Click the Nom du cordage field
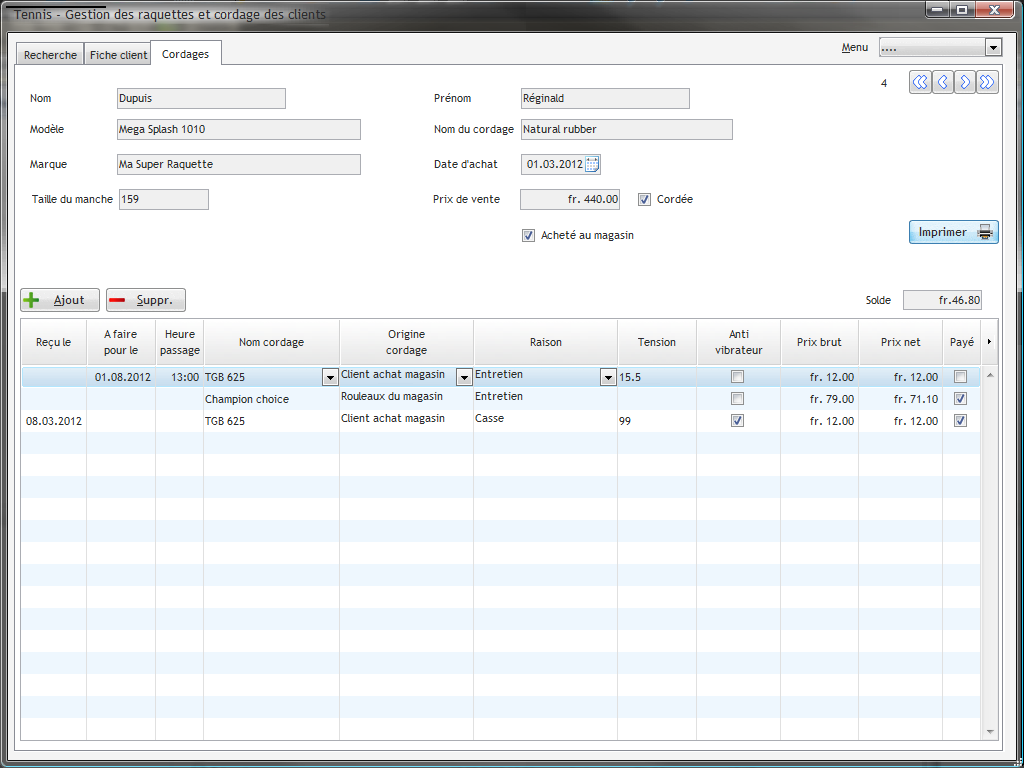Image resolution: width=1024 pixels, height=768 pixels. point(626,129)
